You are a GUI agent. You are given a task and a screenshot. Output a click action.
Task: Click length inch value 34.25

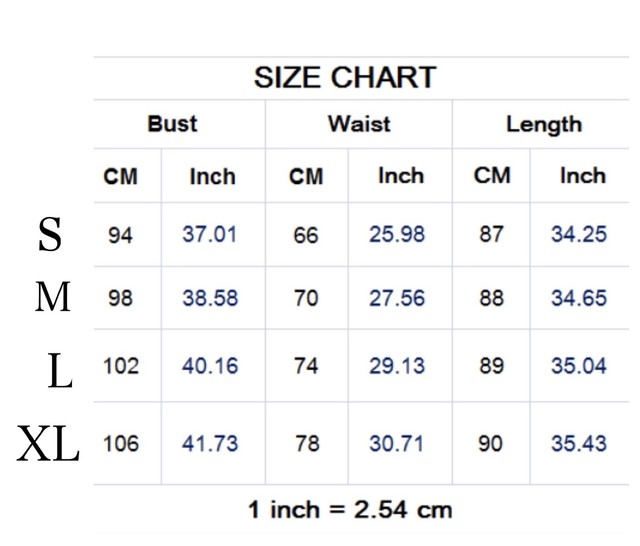click(579, 234)
